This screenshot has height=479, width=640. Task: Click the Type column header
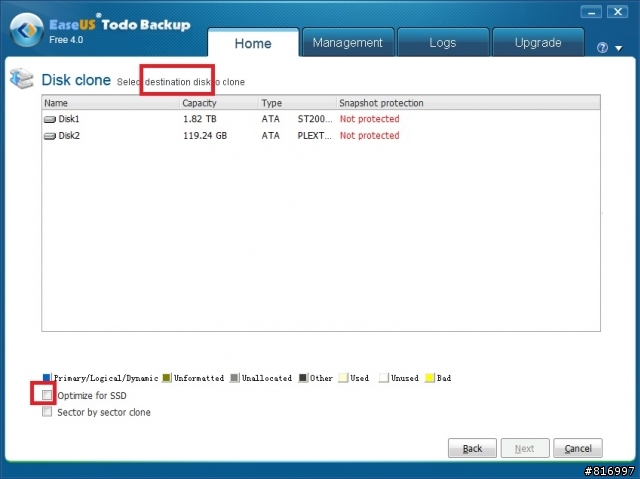298,103
